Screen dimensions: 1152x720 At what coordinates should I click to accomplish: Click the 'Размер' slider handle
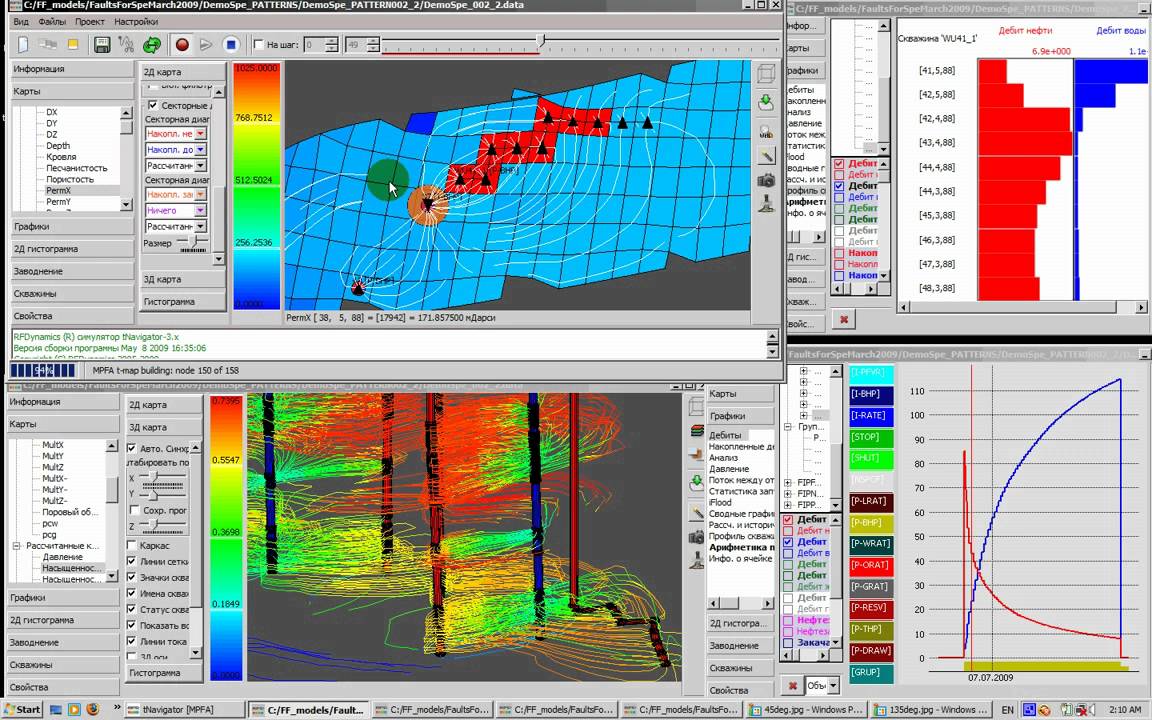tap(195, 242)
